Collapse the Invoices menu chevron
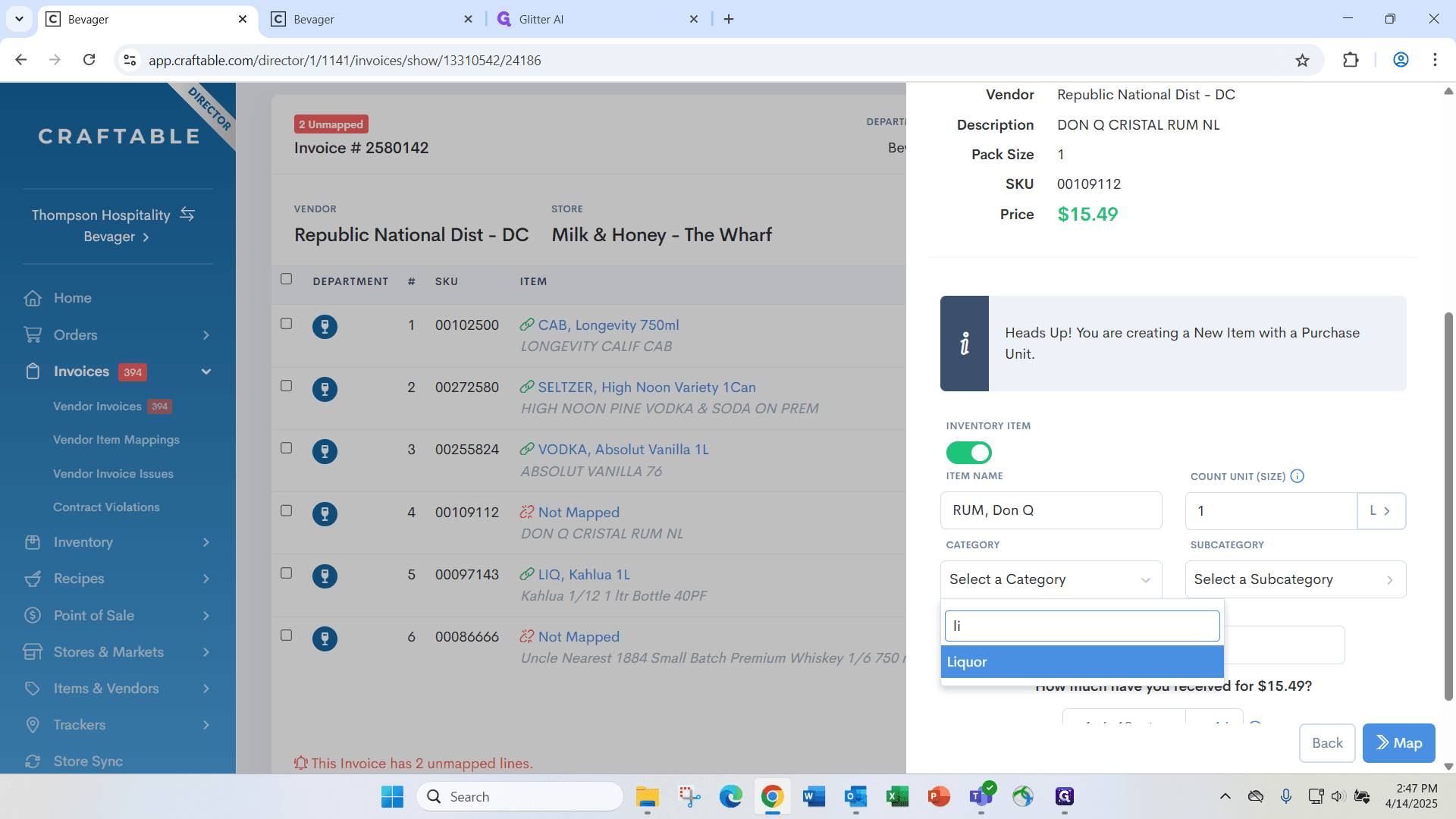1456x819 pixels. 206,372
